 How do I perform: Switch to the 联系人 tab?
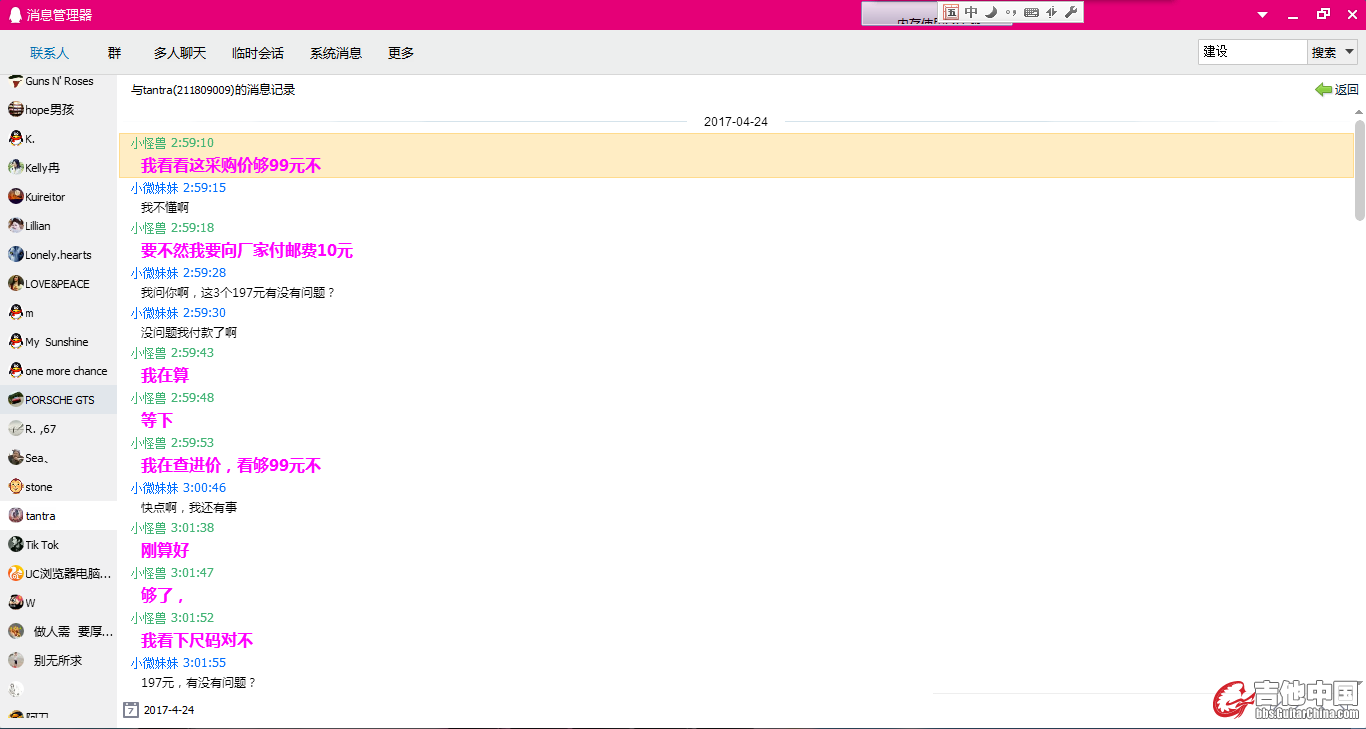tap(50, 53)
